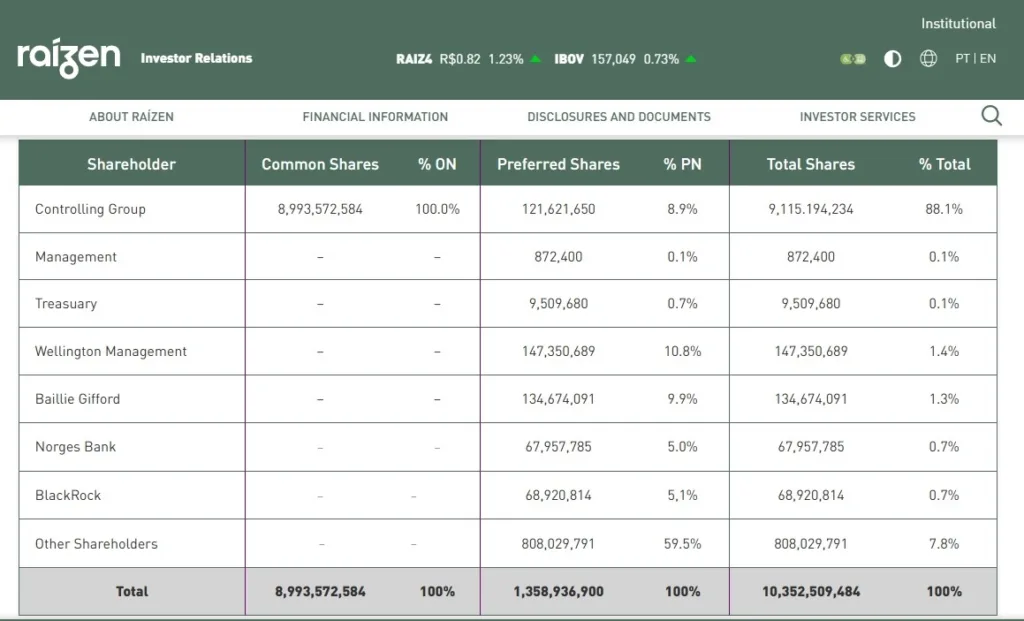Viewport: 1024px width, 621px height.
Task: Open the Institutional link
Action: (958, 23)
